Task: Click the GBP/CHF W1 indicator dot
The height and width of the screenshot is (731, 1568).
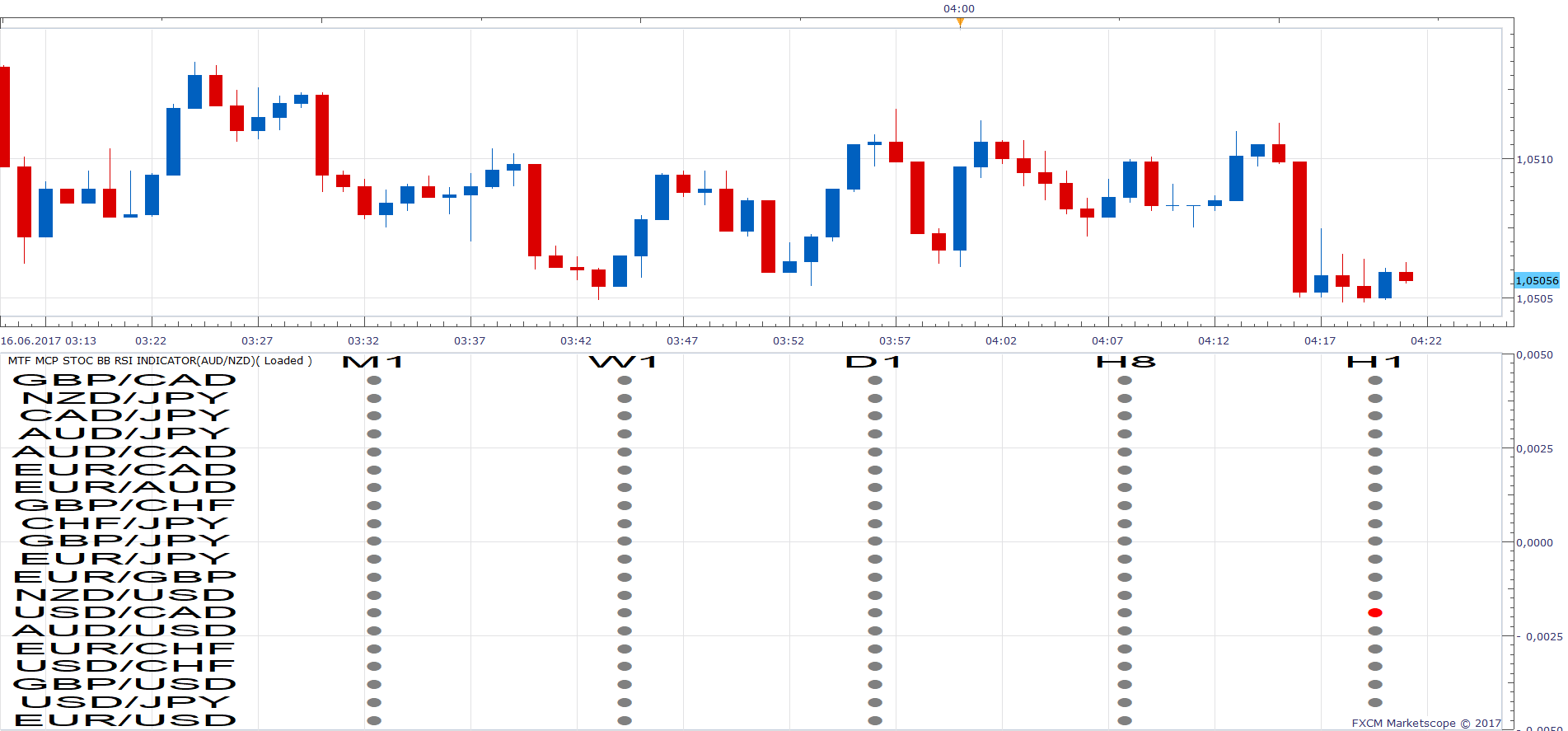Action: 625,506
